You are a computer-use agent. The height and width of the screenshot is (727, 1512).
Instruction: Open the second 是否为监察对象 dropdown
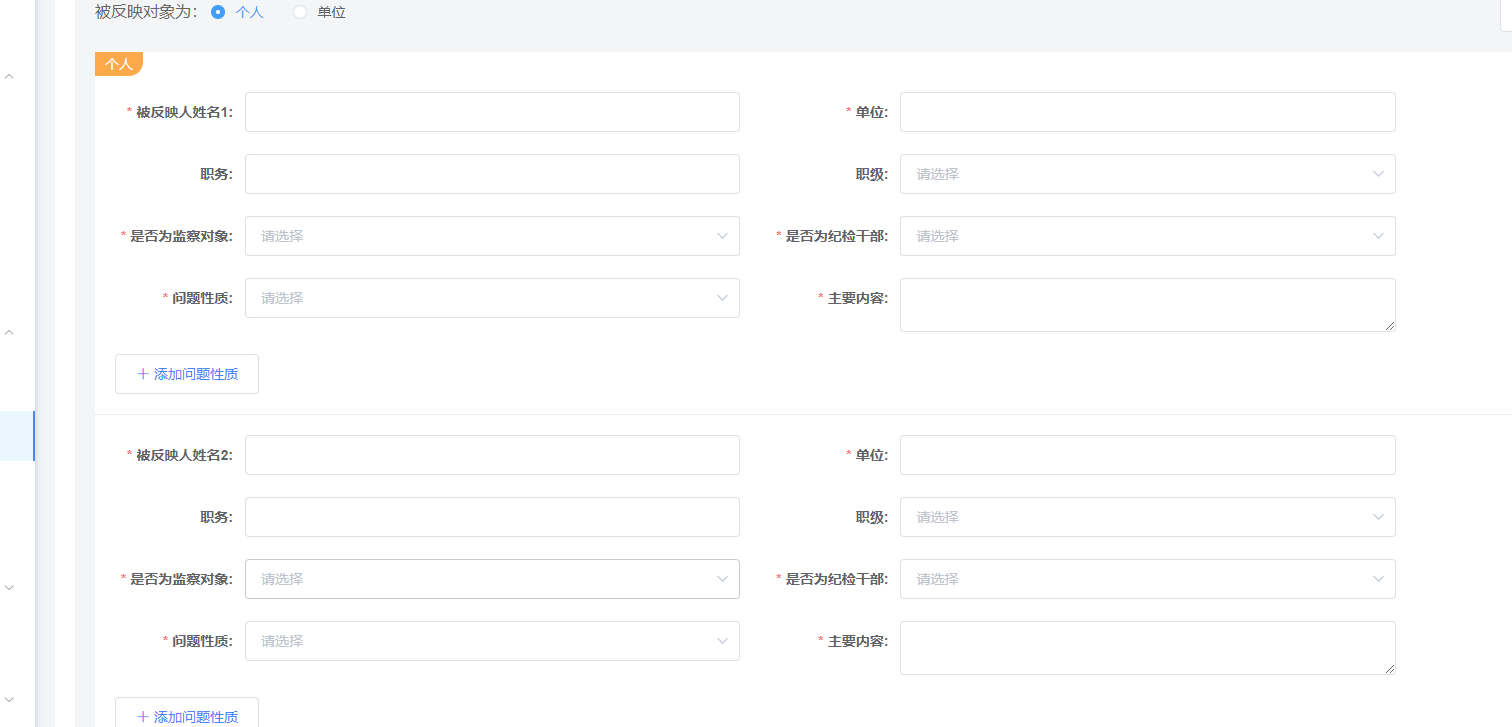[x=492, y=579]
